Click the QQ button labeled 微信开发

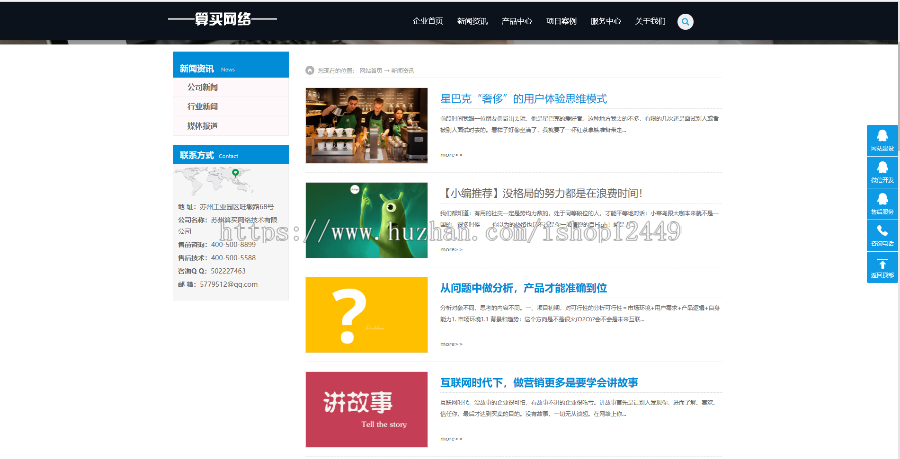(882, 172)
